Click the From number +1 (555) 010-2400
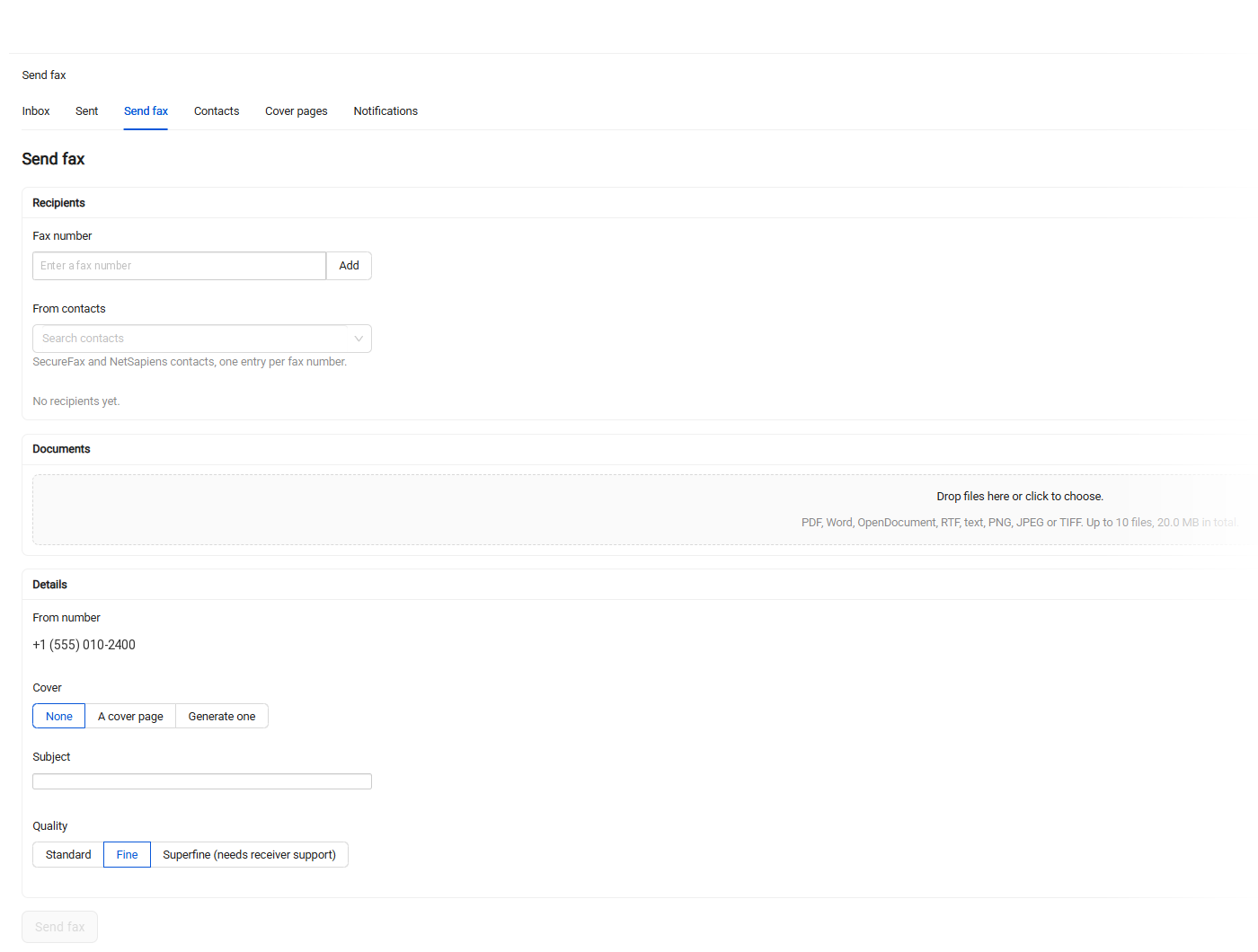The height and width of the screenshot is (952, 1258). [84, 645]
